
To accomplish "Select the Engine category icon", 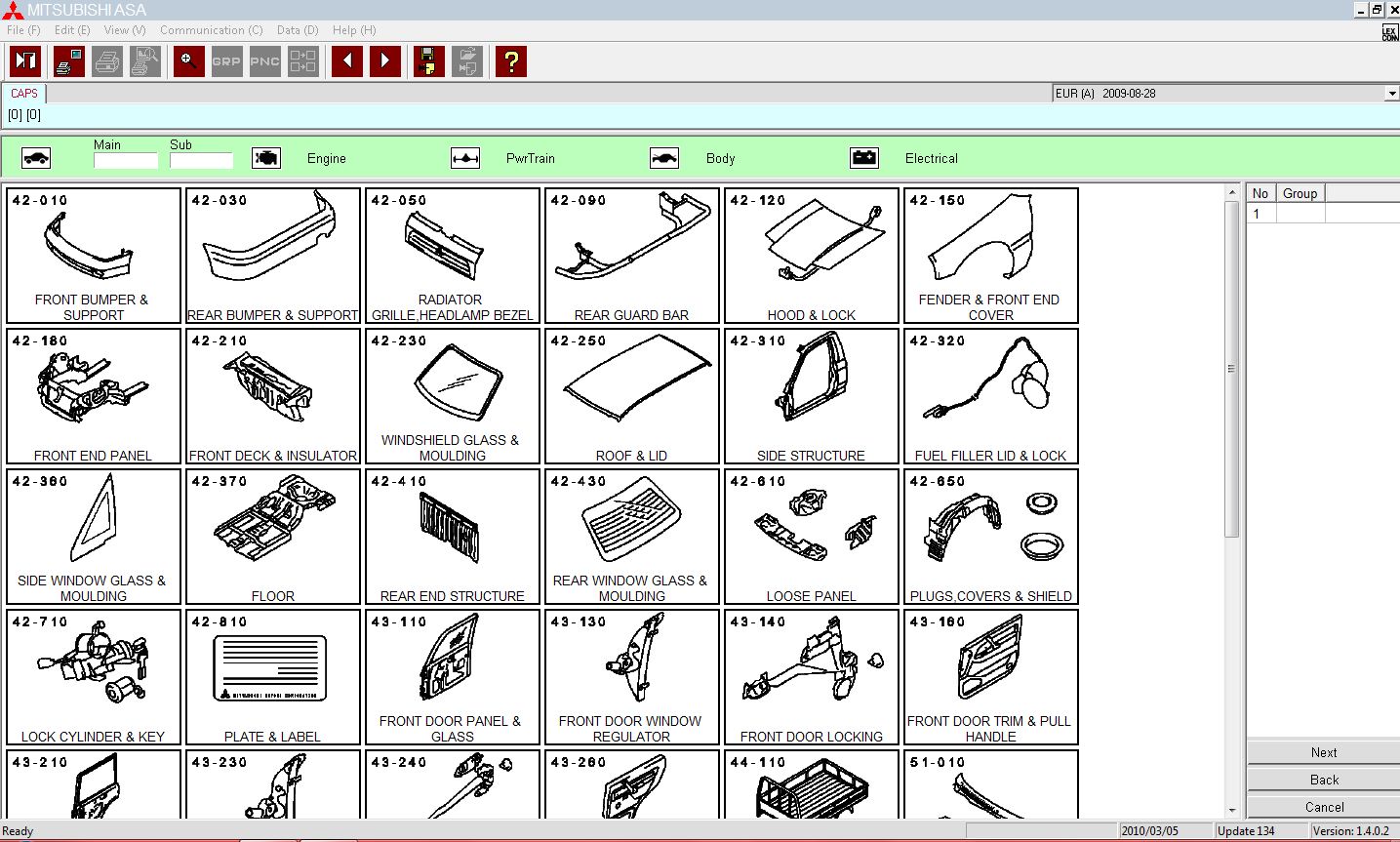I will [266, 158].
